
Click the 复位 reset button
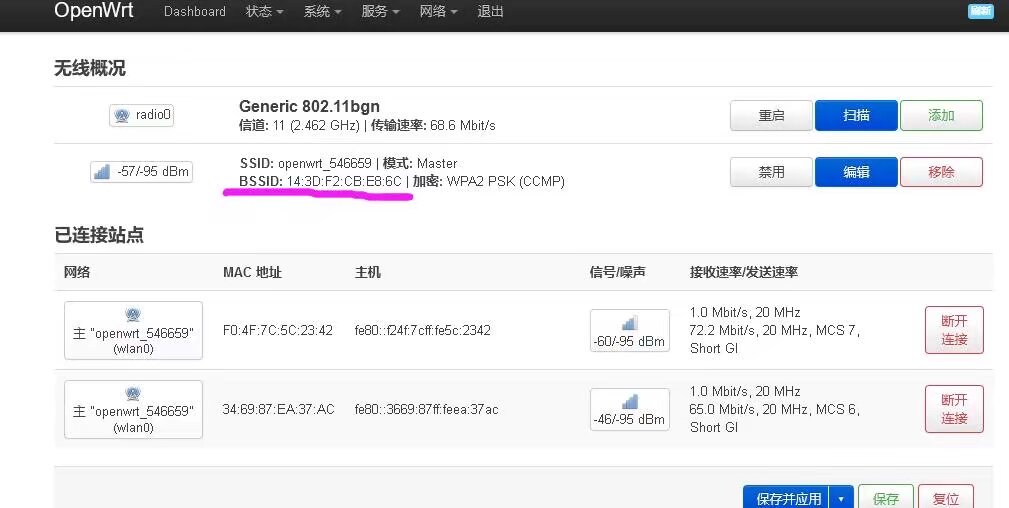point(945,498)
